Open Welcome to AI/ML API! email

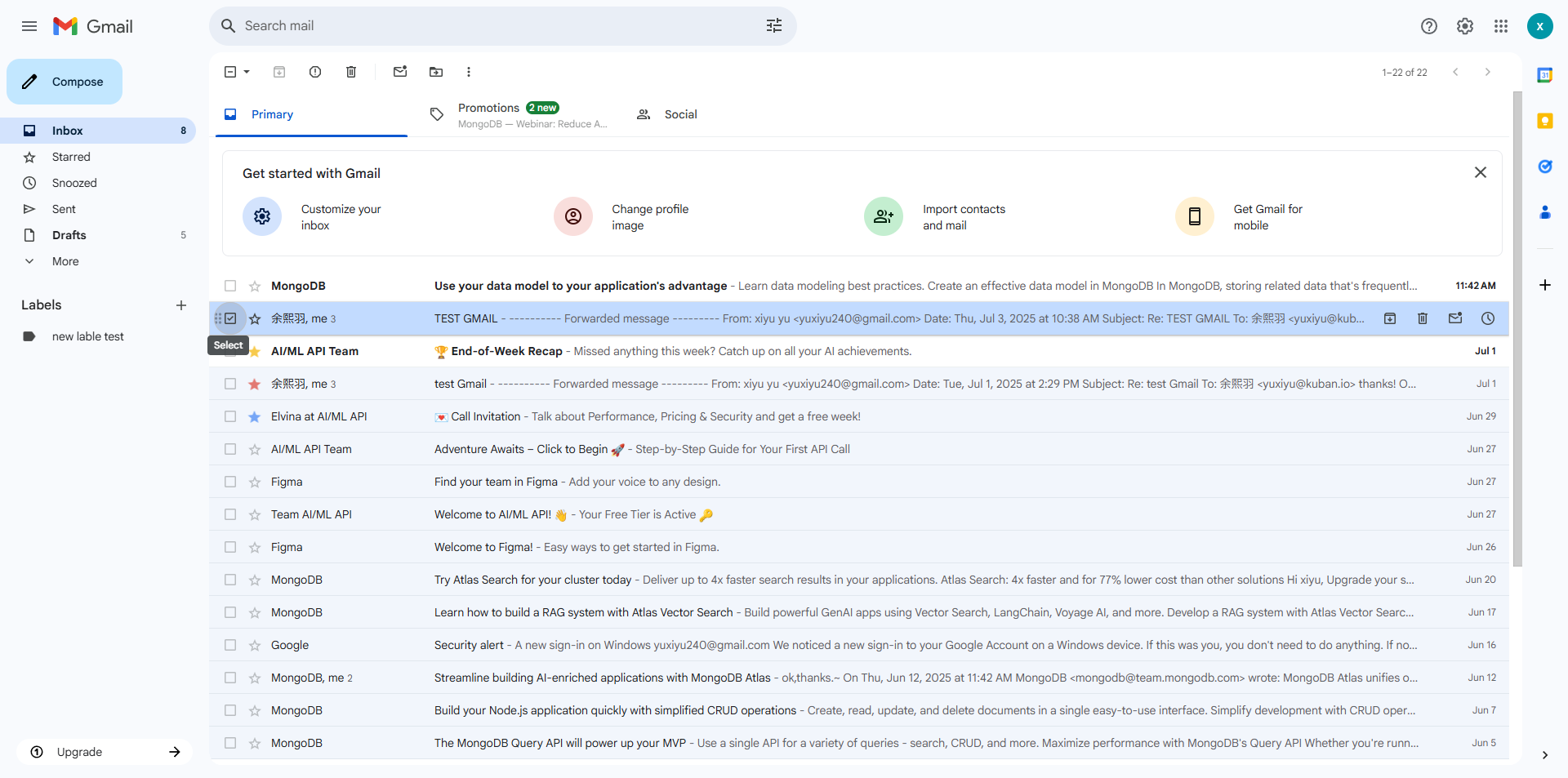(x=859, y=514)
